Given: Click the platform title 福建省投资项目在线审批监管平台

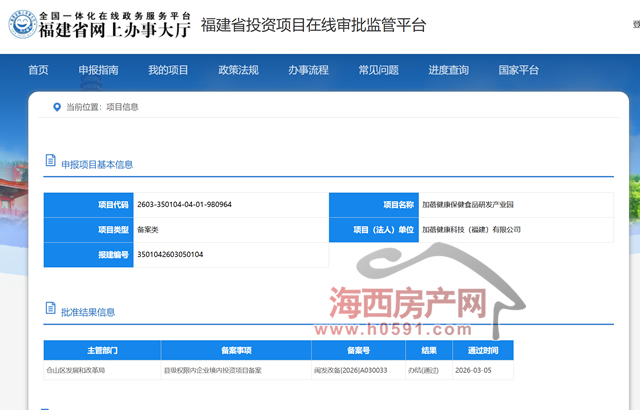Looking at the screenshot, I should (313, 25).
